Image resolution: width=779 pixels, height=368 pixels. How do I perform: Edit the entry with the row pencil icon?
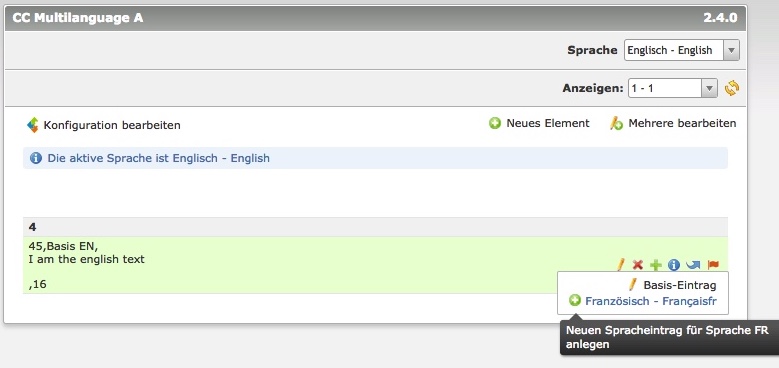[x=621, y=265]
